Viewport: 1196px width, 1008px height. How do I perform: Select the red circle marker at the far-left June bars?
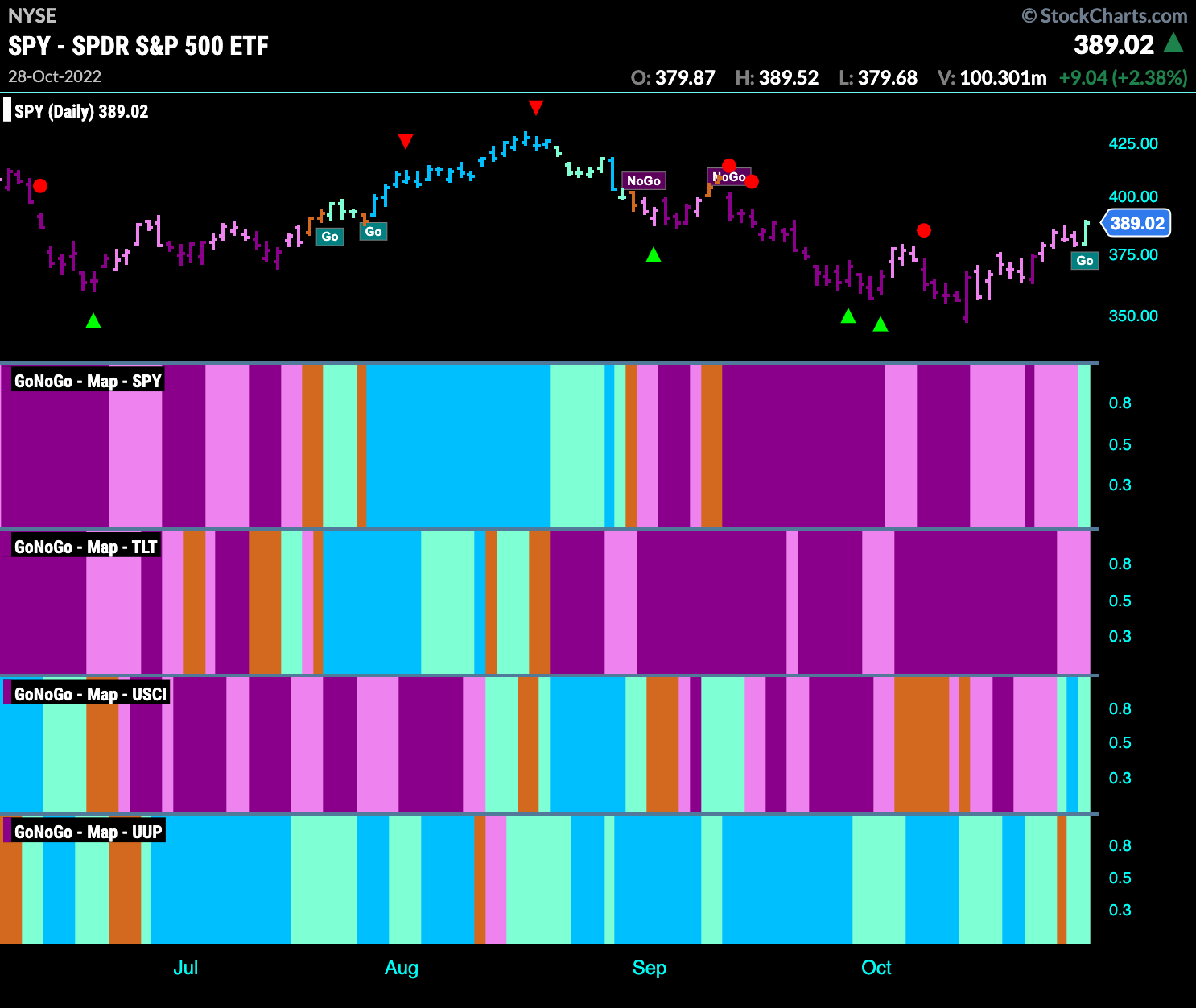tap(40, 186)
